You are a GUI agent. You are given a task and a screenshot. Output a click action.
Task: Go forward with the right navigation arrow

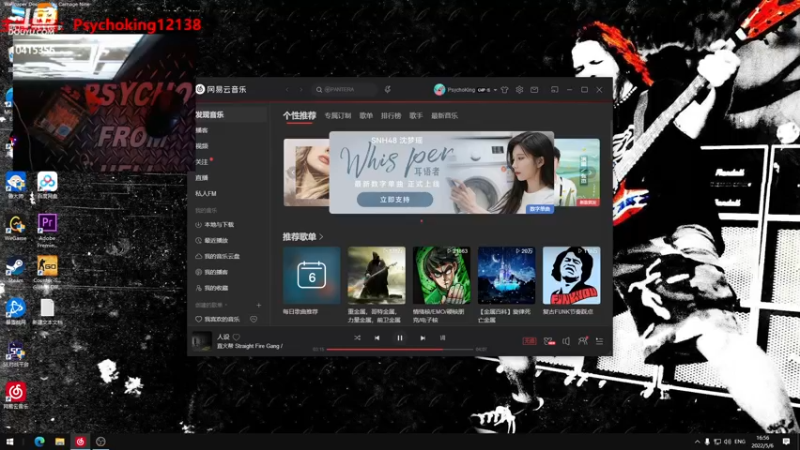pyautogui.click(x=301, y=90)
